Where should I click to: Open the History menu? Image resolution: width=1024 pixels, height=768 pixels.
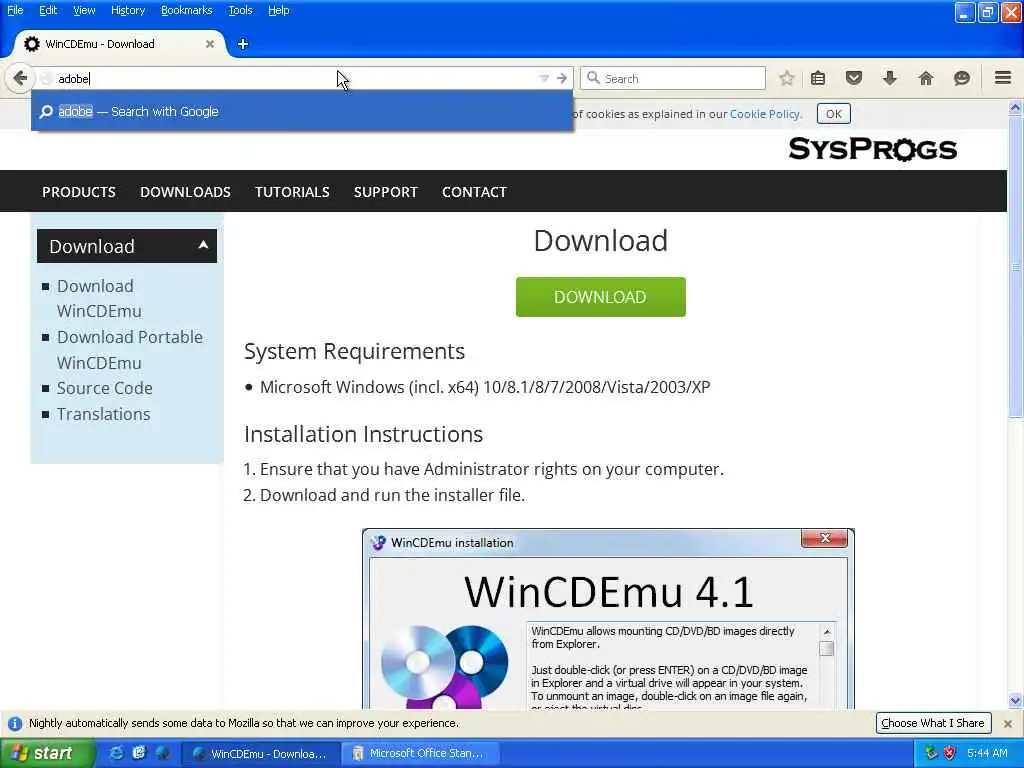[x=128, y=10]
